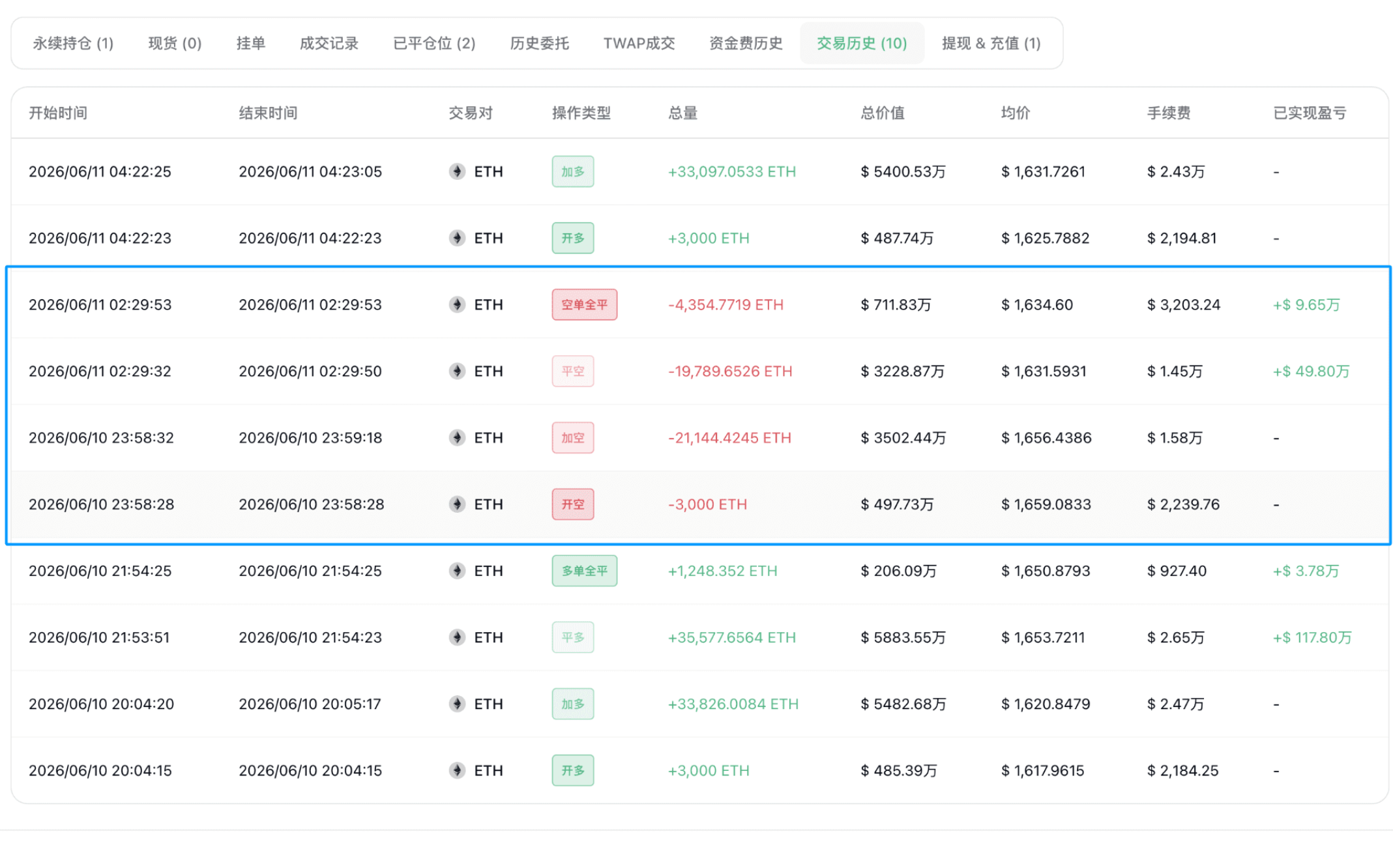The width and height of the screenshot is (1393, 868).
Task: Click ETH icon in the 20:04:20 row
Action: (x=457, y=703)
